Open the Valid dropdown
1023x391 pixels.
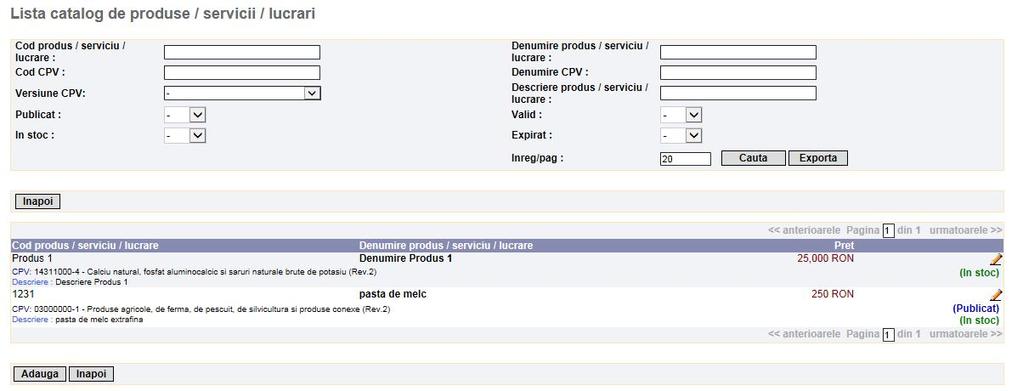(x=681, y=115)
